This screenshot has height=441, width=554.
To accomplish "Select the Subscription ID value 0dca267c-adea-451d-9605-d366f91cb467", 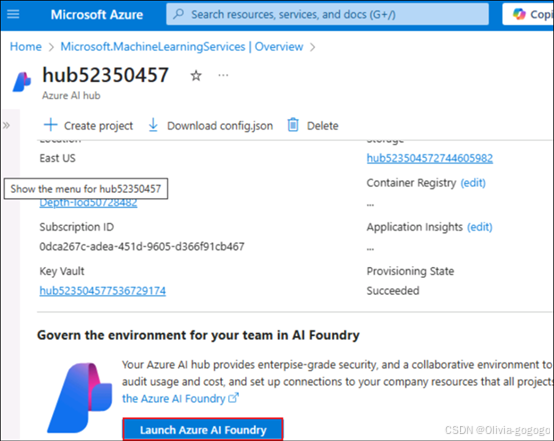I will [142, 246].
